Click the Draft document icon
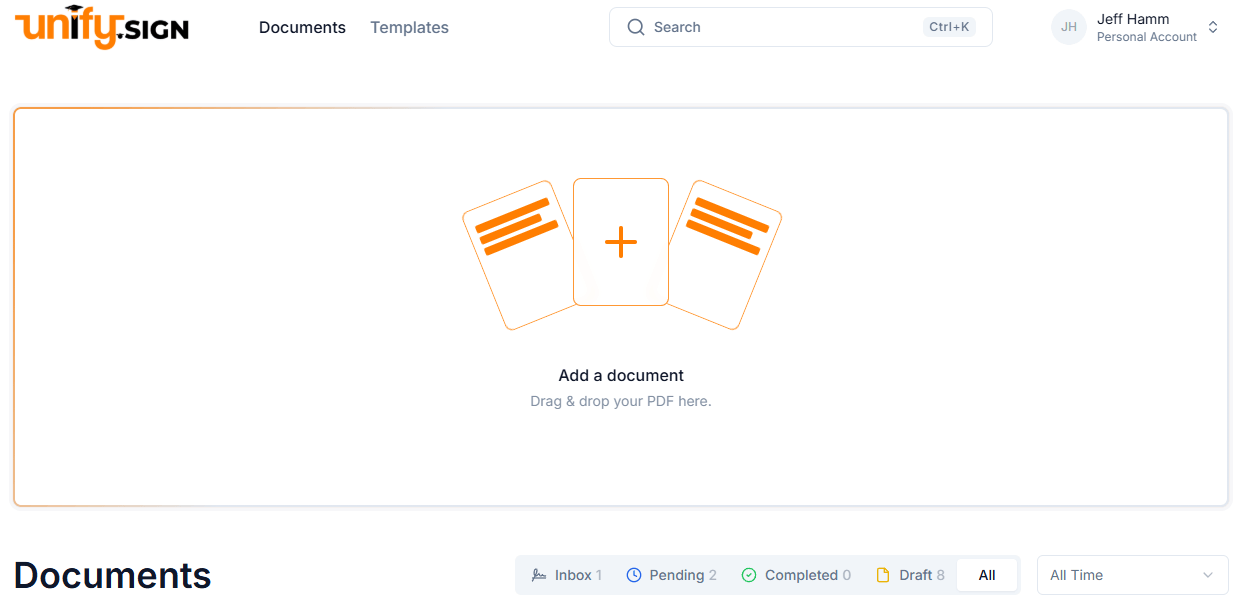This screenshot has height=614, width=1255. [x=881, y=574]
